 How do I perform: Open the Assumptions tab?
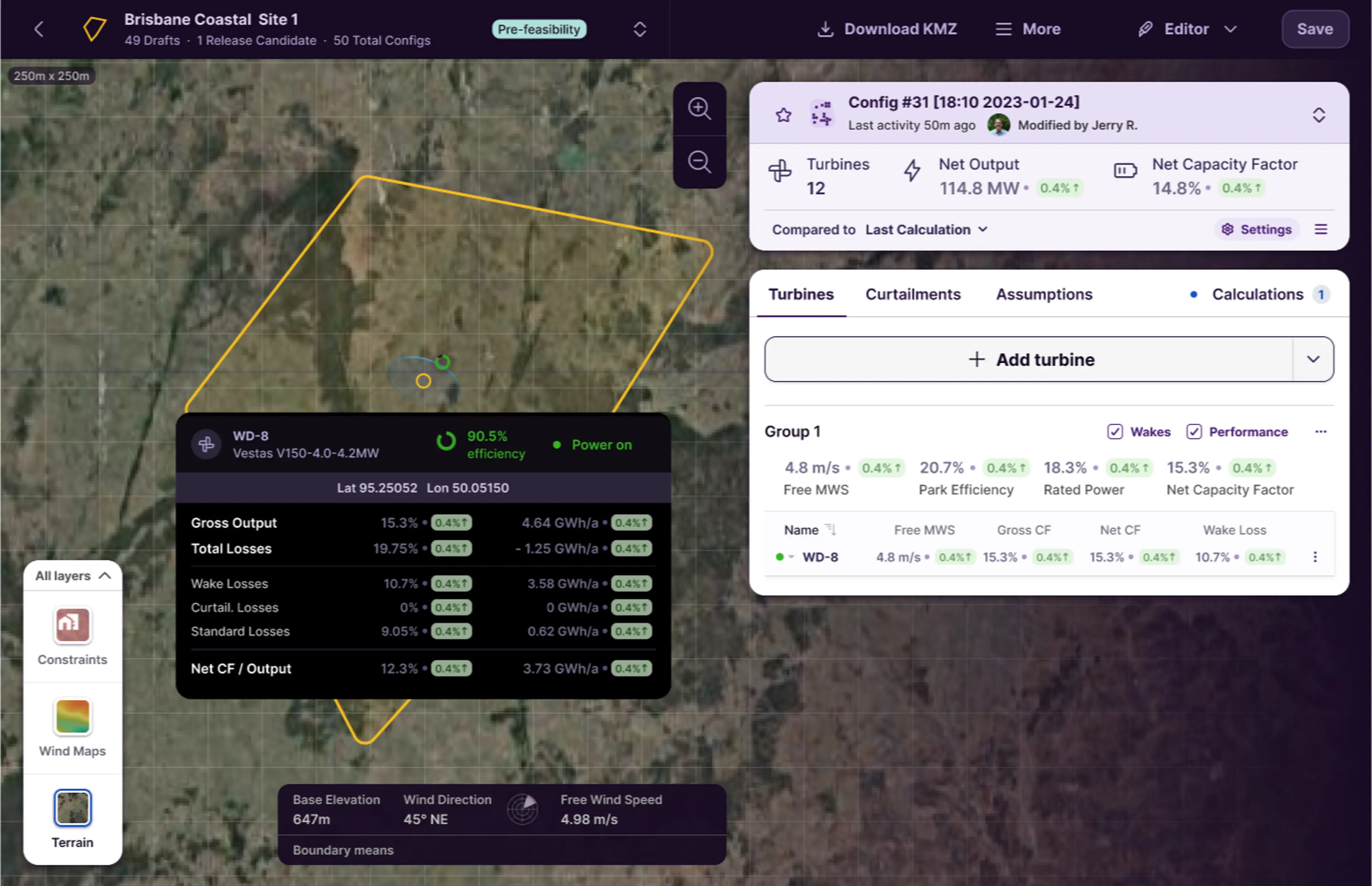[1044, 295]
